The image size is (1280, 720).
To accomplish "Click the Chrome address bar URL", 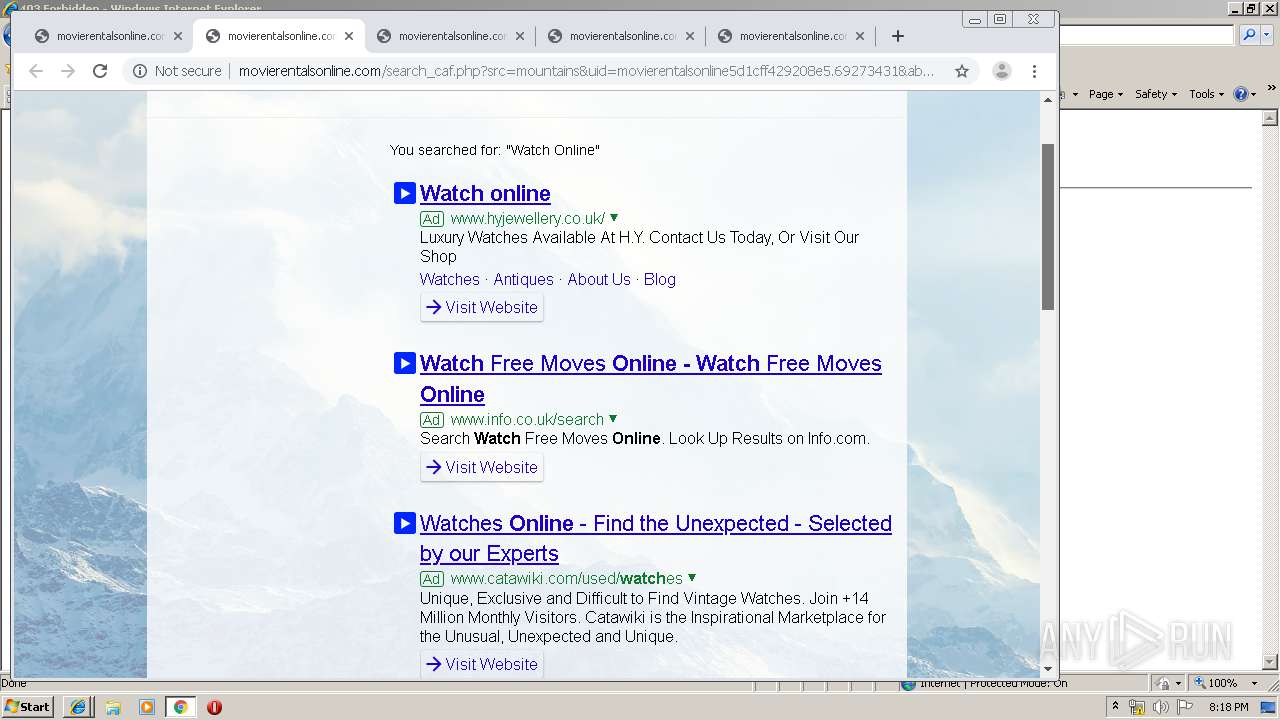I will pos(586,71).
